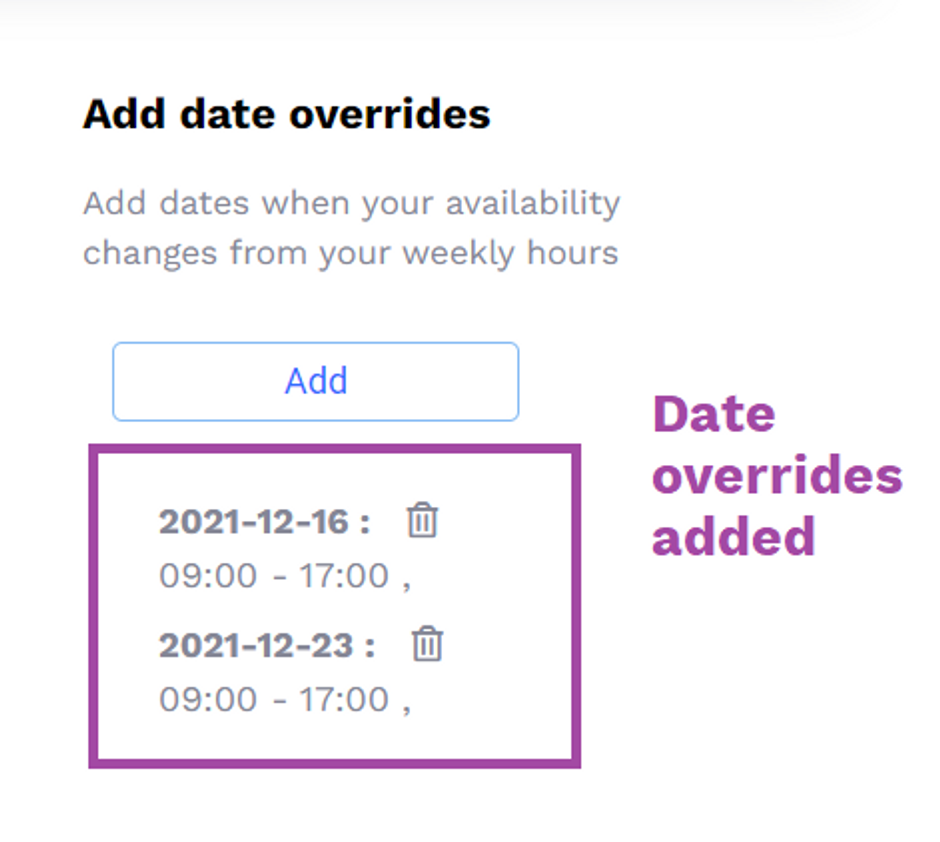Click the 09:00 start time under 2021-12-23

click(208, 699)
